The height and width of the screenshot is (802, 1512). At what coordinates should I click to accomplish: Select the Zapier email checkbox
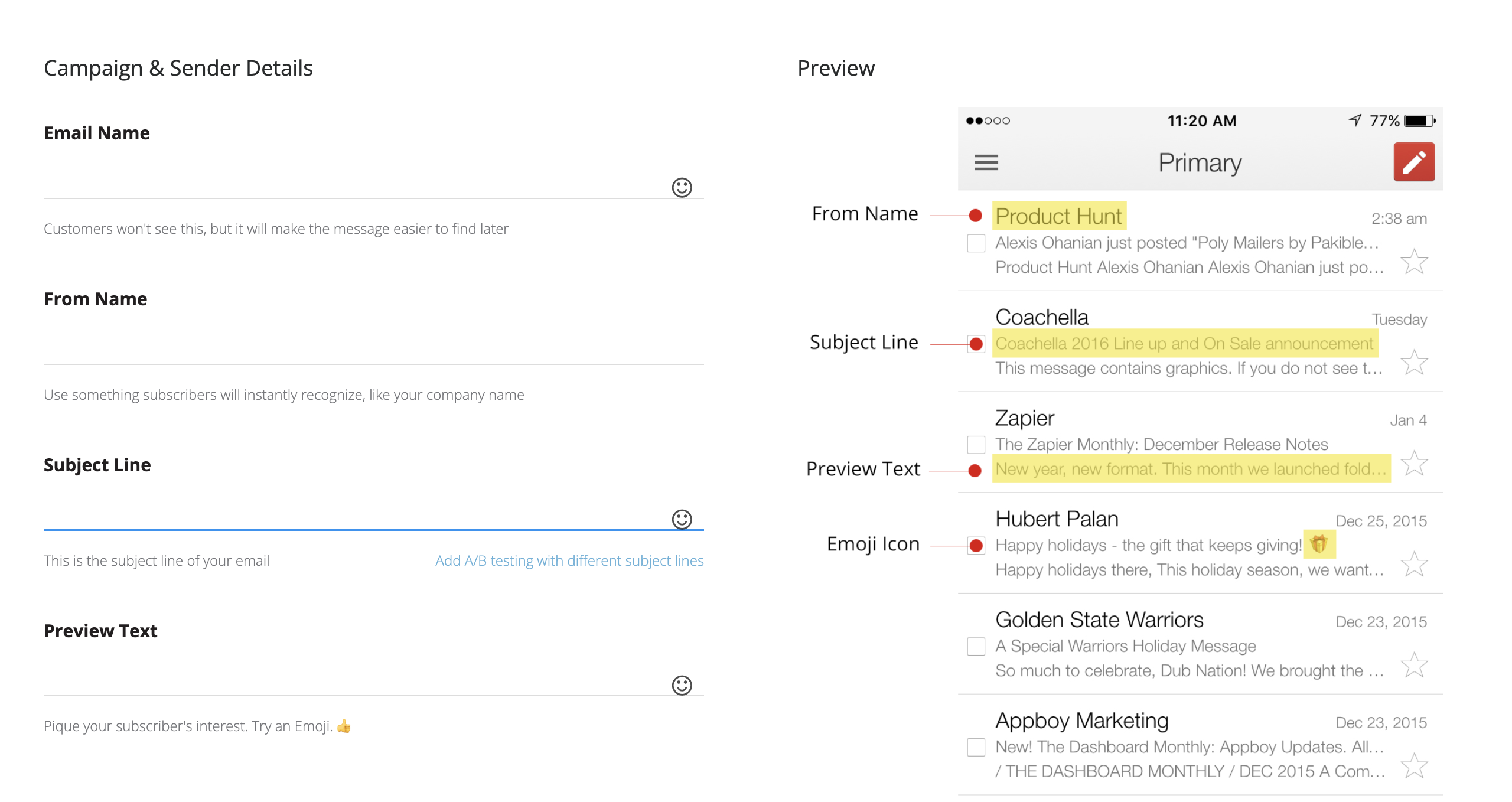click(976, 445)
